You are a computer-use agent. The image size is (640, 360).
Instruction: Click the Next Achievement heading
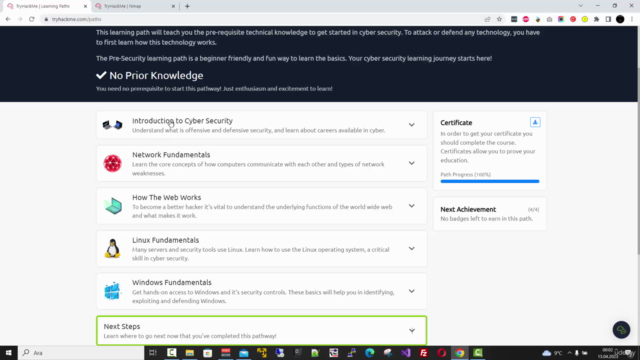coord(468,209)
